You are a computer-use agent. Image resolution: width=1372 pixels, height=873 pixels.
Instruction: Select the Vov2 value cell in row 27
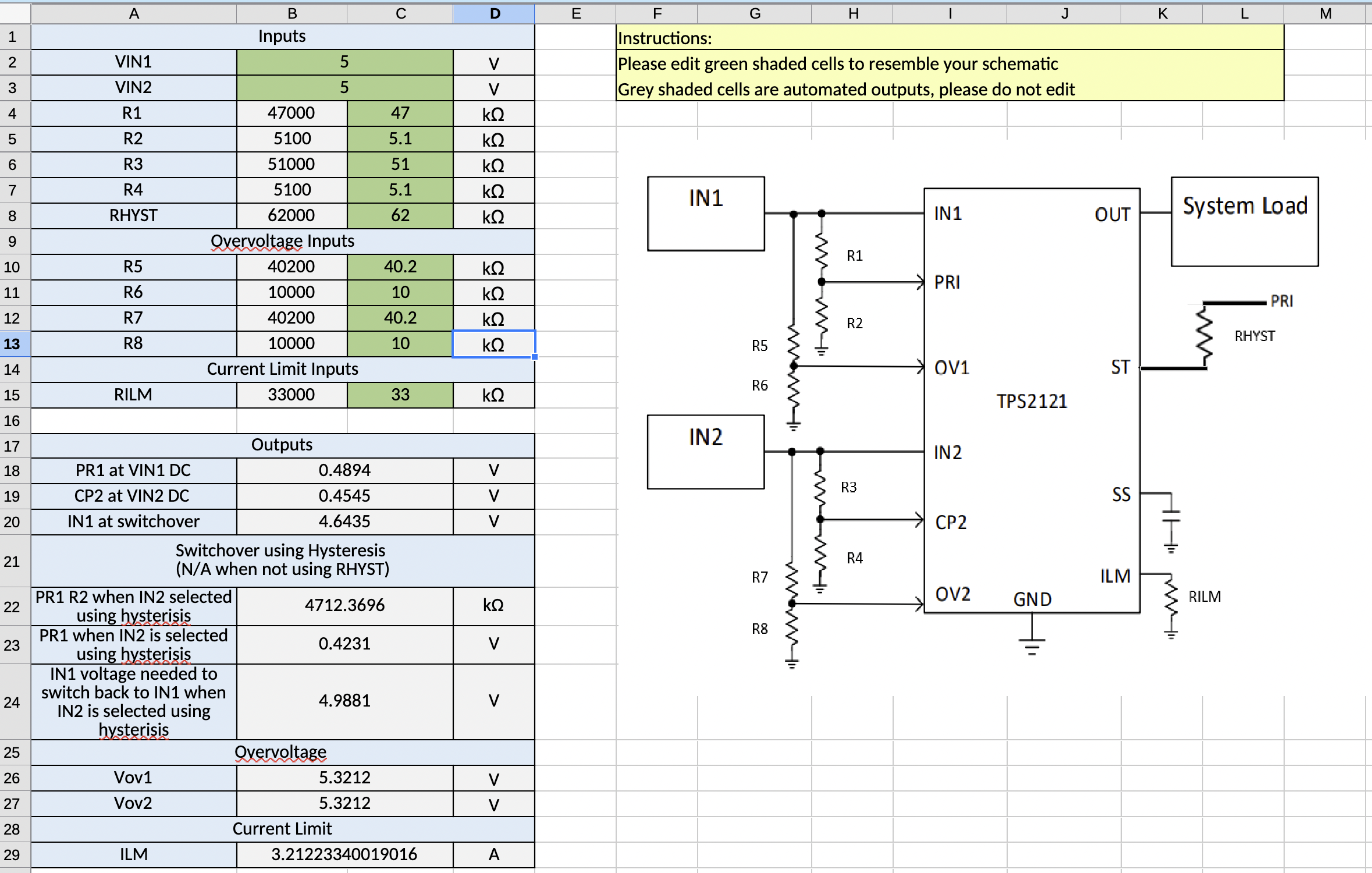tap(344, 804)
